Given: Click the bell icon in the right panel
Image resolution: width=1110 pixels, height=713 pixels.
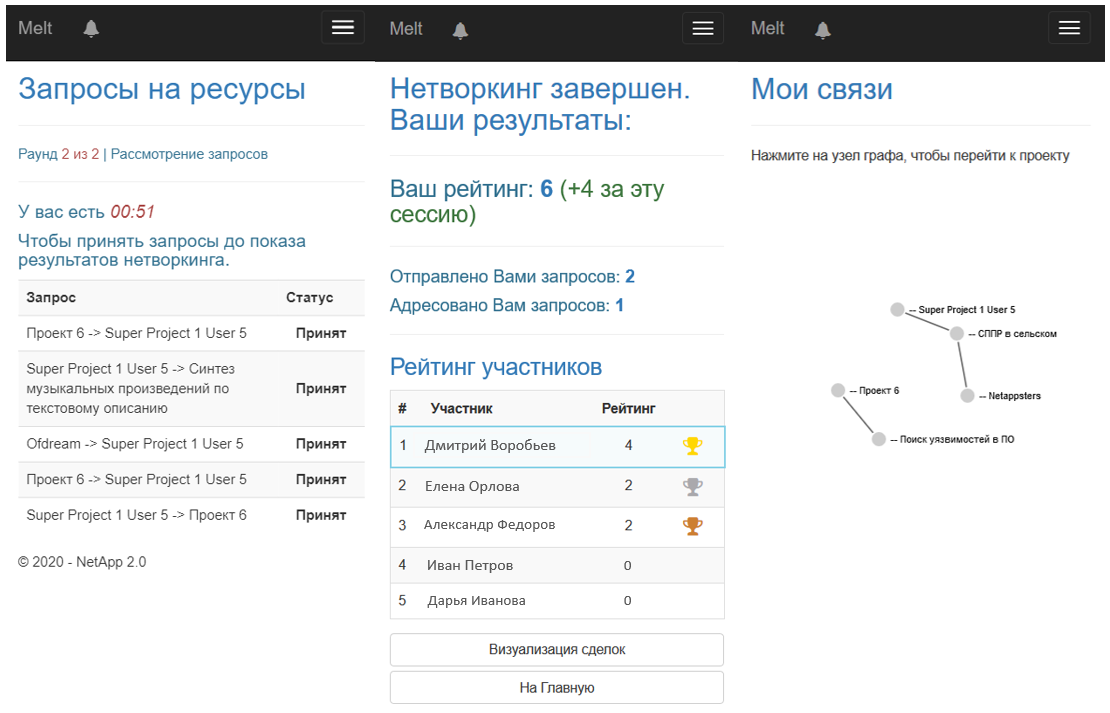Looking at the screenshot, I should click(822, 30).
